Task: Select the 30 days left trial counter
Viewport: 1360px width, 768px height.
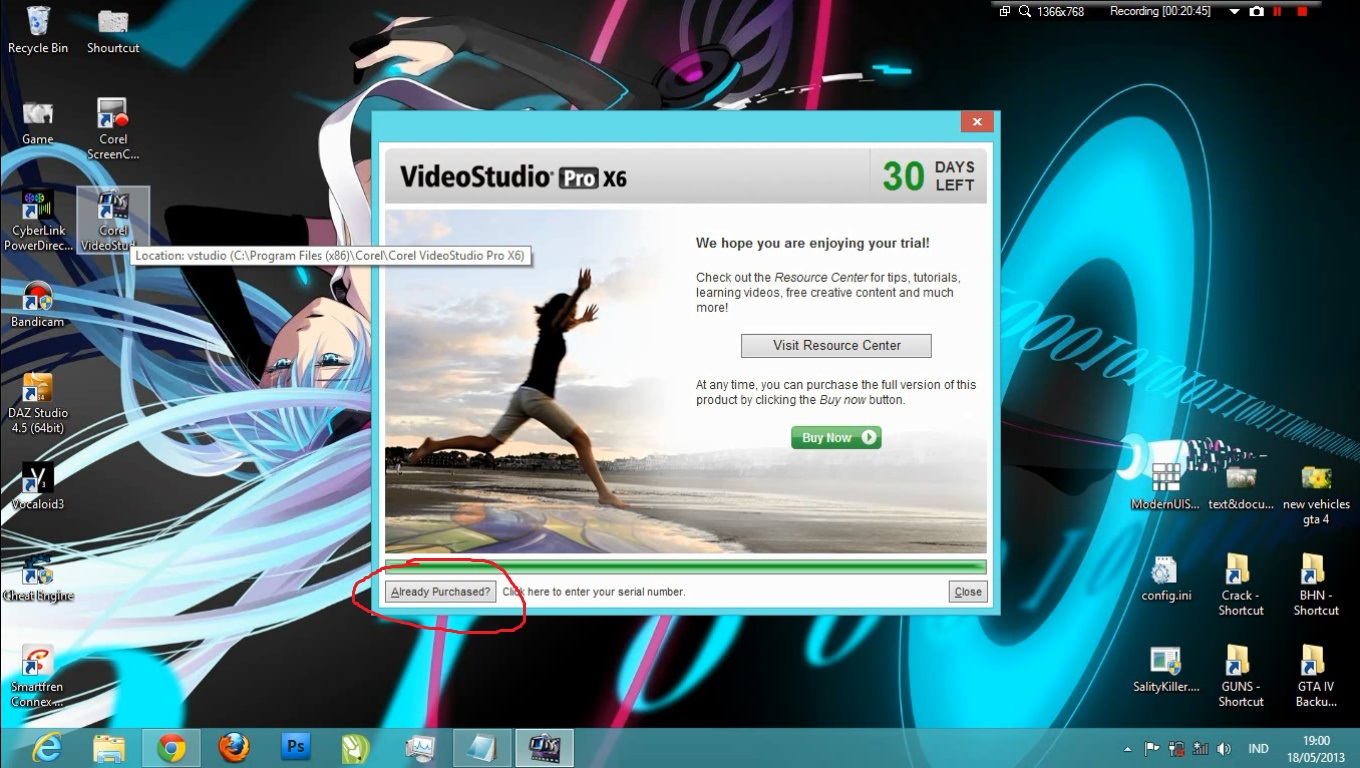Action: pyautogui.click(x=928, y=176)
